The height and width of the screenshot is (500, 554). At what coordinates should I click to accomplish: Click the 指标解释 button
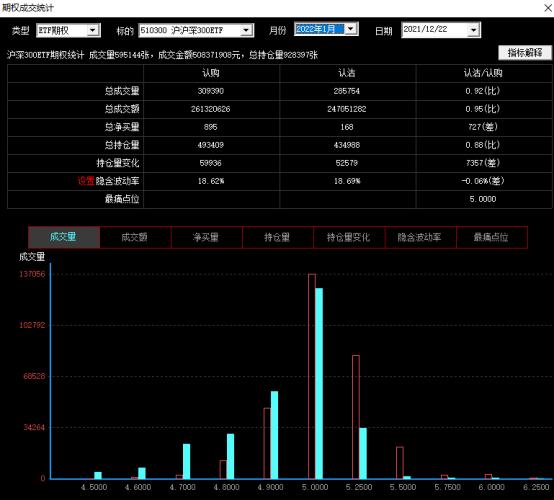[525, 53]
